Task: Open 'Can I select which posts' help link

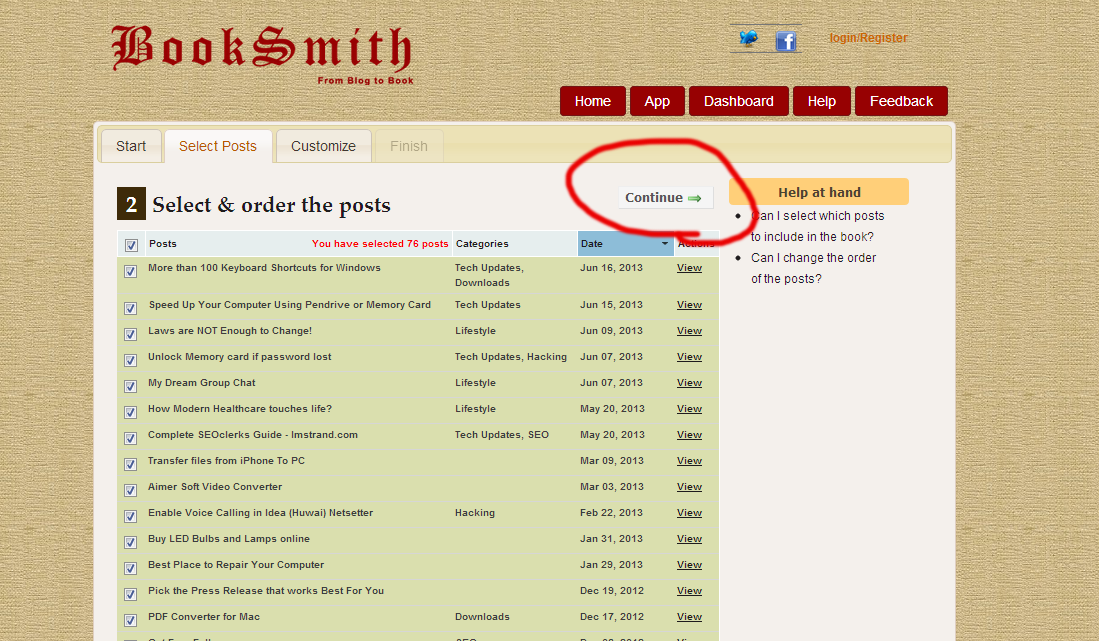Action: pos(817,226)
